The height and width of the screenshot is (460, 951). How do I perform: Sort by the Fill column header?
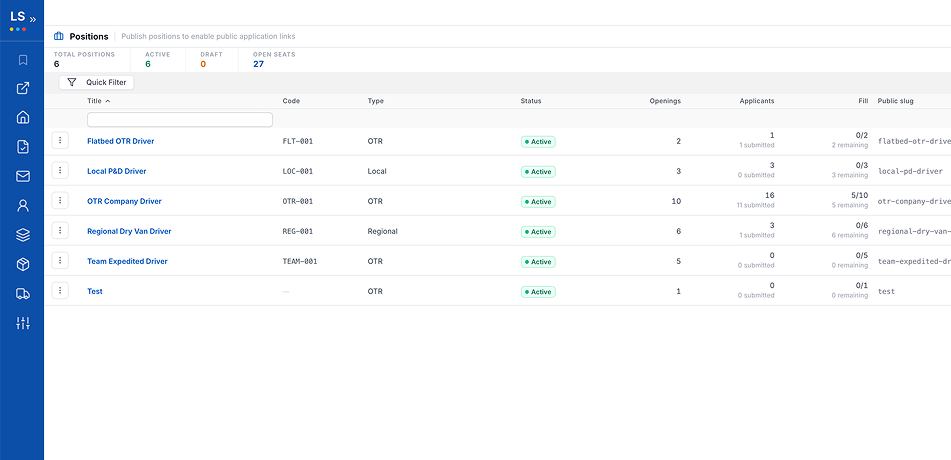[863, 101]
